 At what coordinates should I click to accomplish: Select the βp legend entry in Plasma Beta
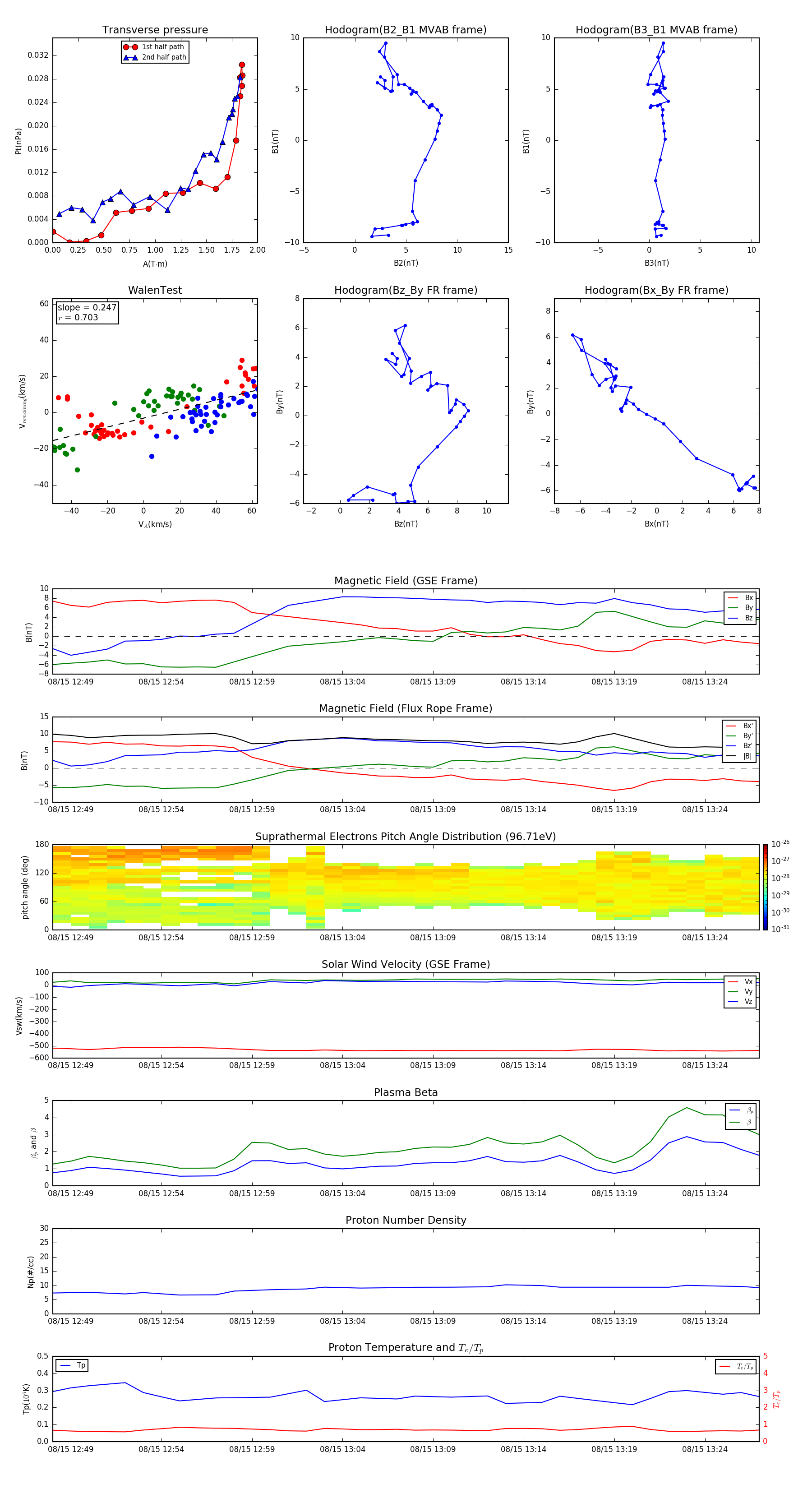click(742, 1110)
